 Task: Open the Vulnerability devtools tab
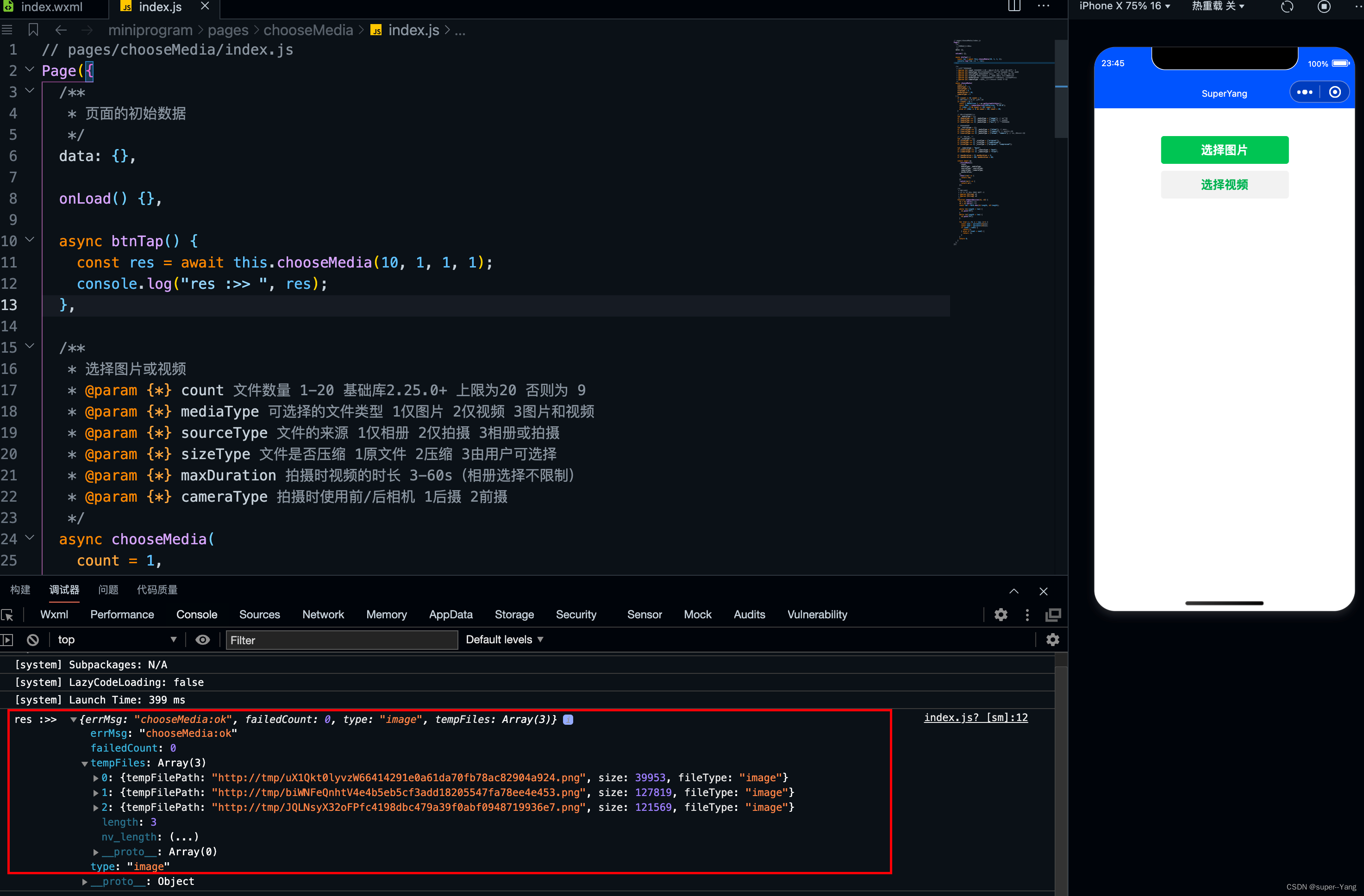(817, 615)
